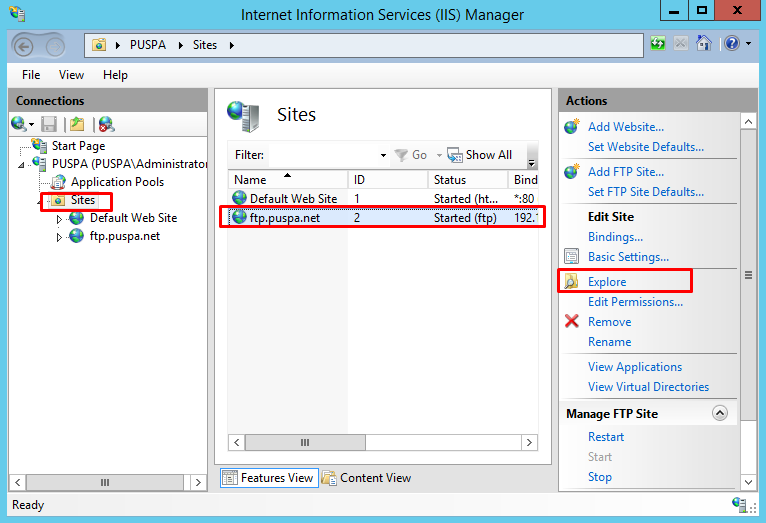Click the status bar network icon

[x=739, y=504]
